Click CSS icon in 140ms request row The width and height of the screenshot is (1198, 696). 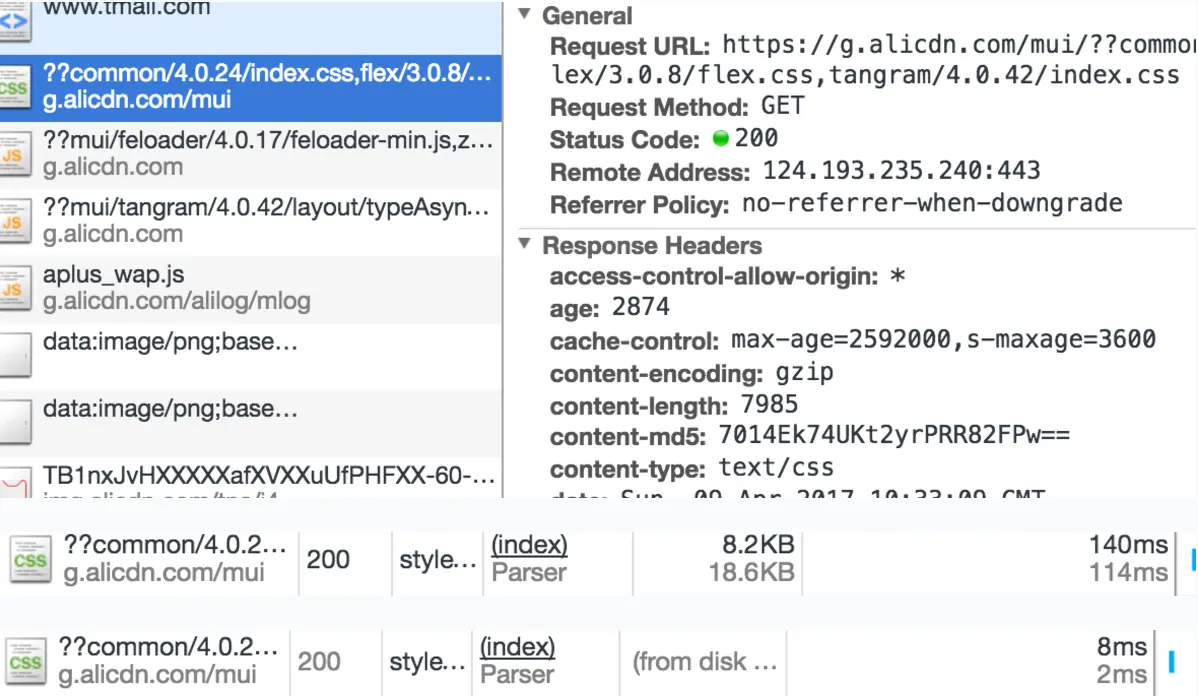[x=30, y=560]
